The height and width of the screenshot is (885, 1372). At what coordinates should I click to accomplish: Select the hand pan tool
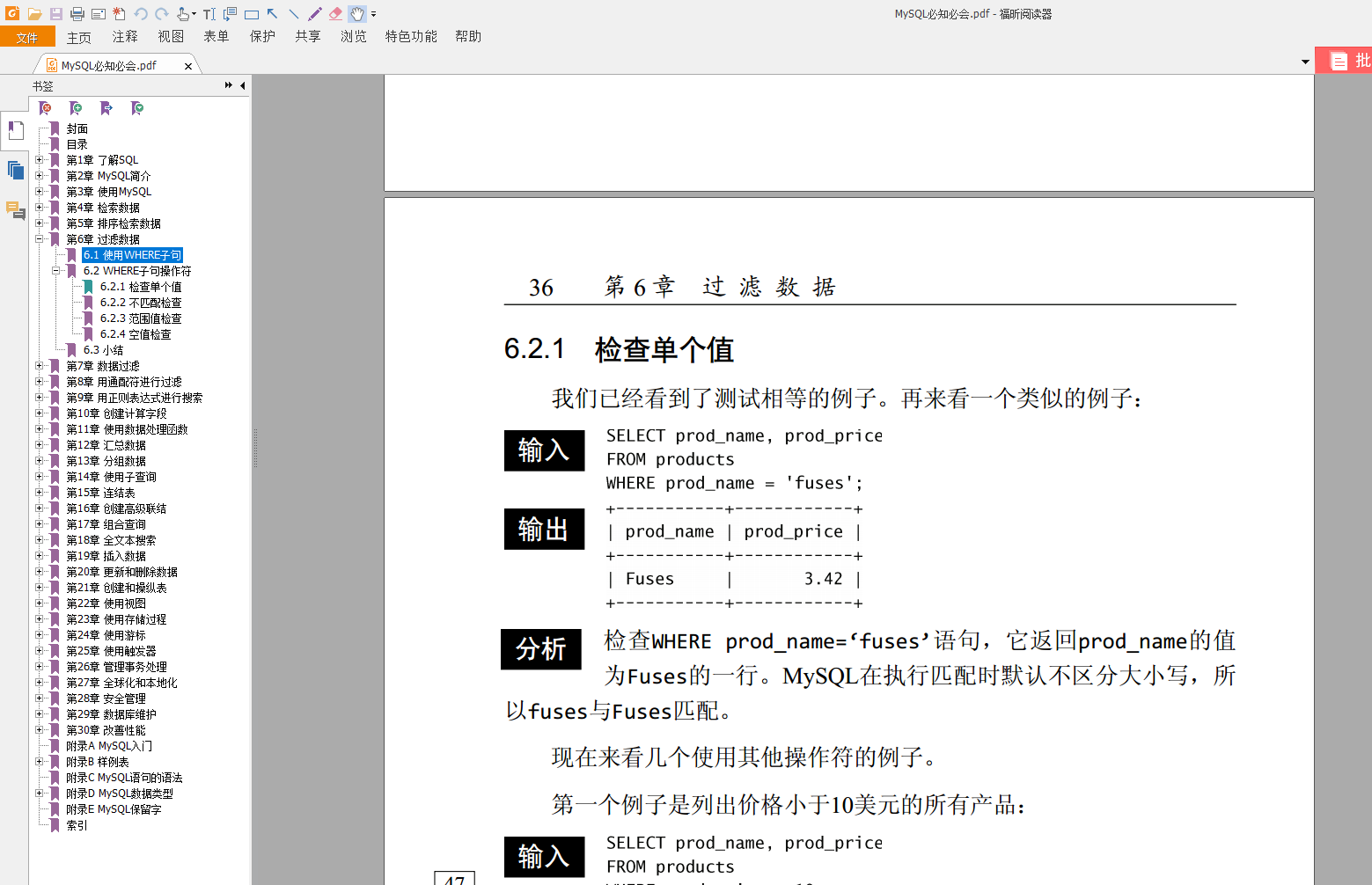357,13
